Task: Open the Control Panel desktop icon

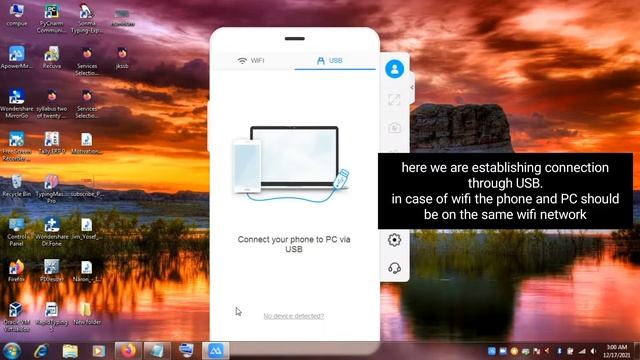Action: tap(17, 232)
